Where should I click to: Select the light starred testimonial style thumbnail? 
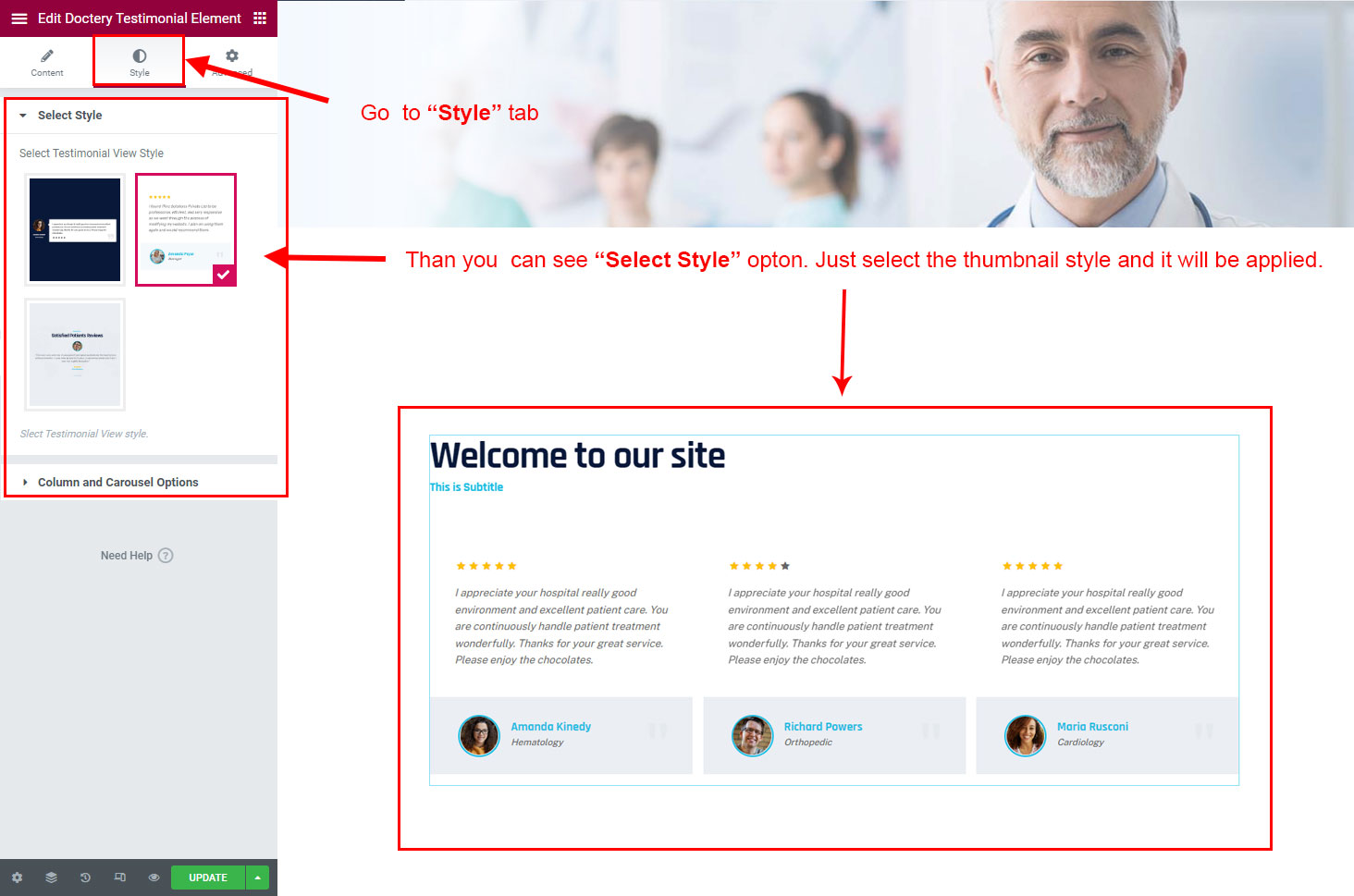click(186, 230)
